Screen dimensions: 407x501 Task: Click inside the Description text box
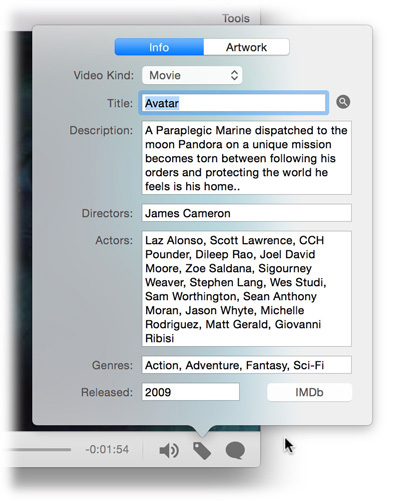coord(247,158)
